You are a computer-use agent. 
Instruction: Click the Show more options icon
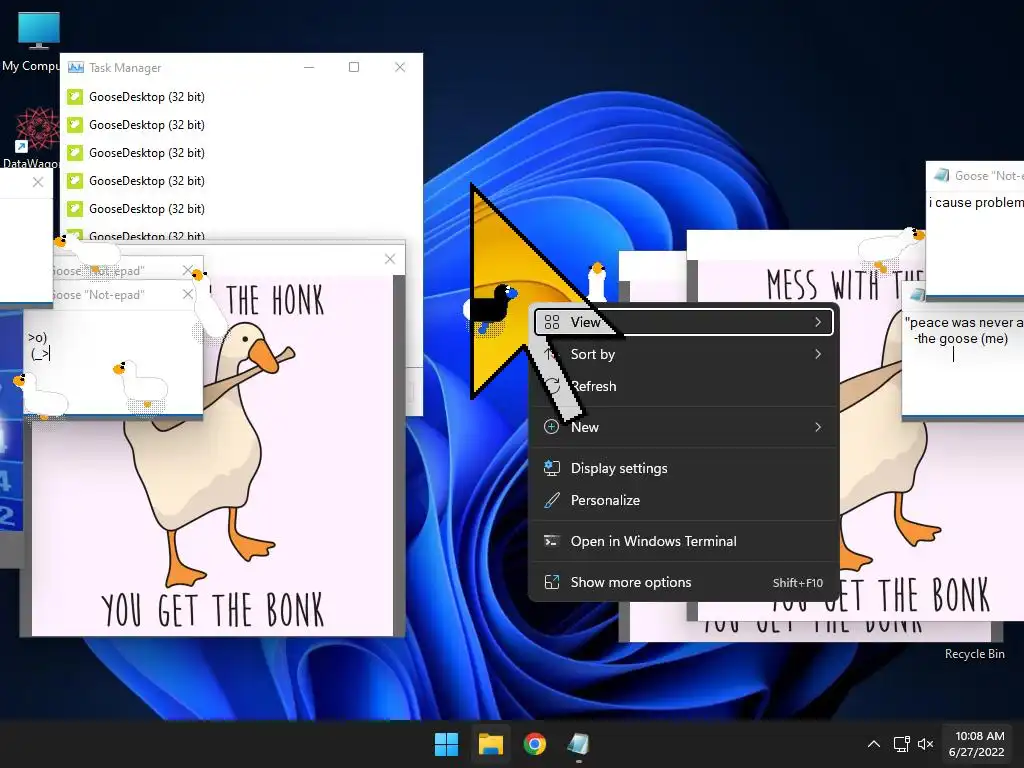552,582
